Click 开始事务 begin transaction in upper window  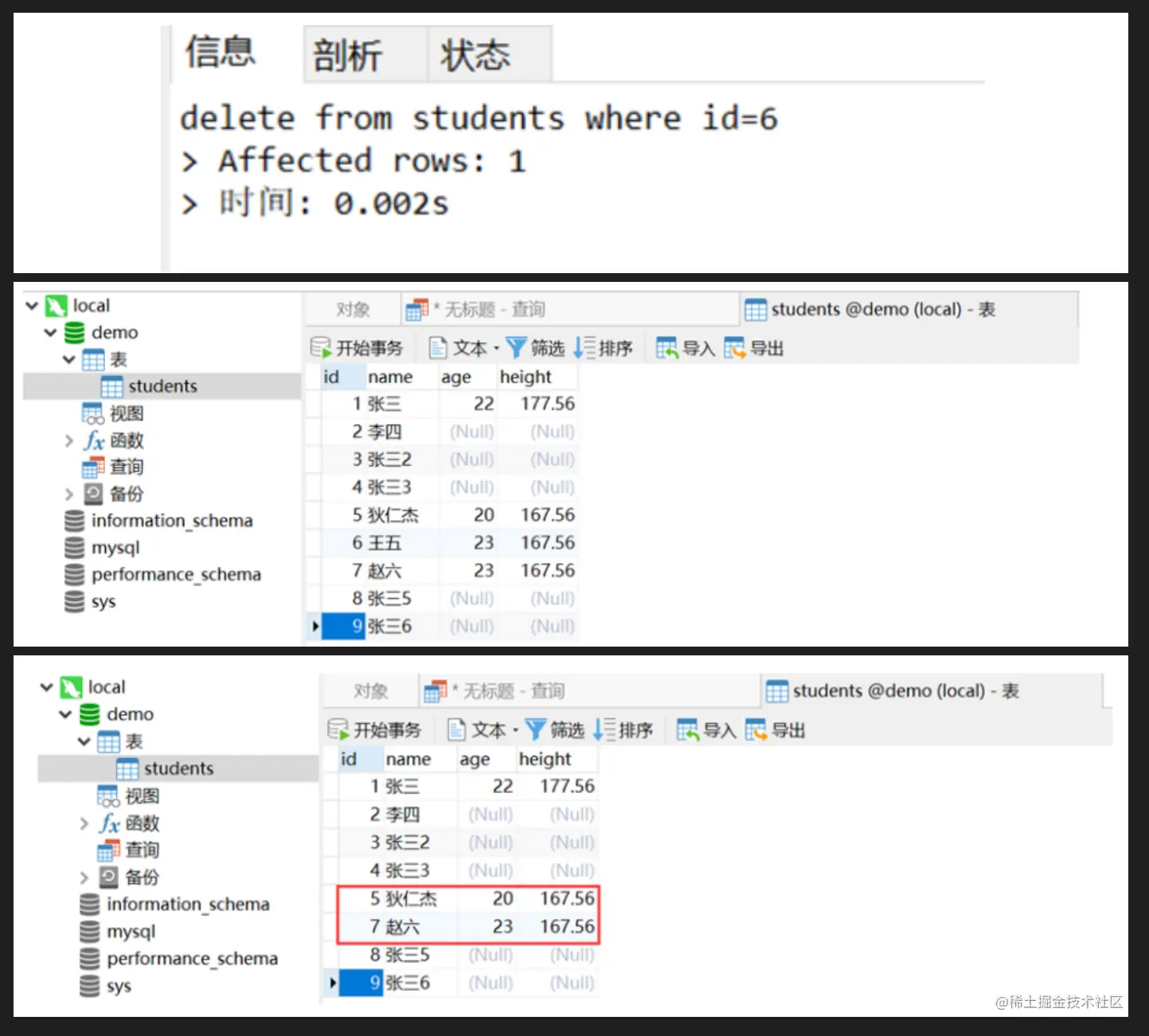[357, 348]
